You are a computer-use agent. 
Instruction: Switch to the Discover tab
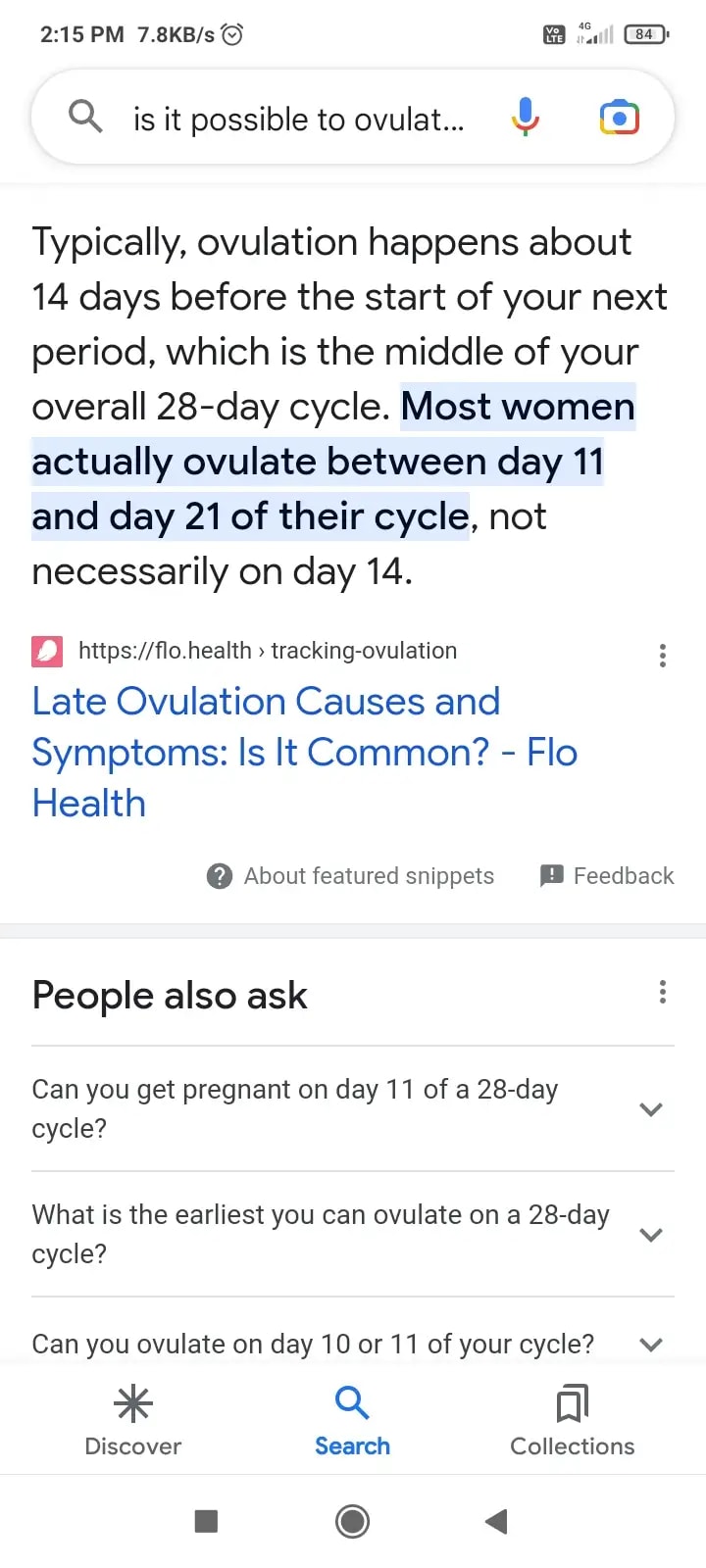coord(133,1421)
